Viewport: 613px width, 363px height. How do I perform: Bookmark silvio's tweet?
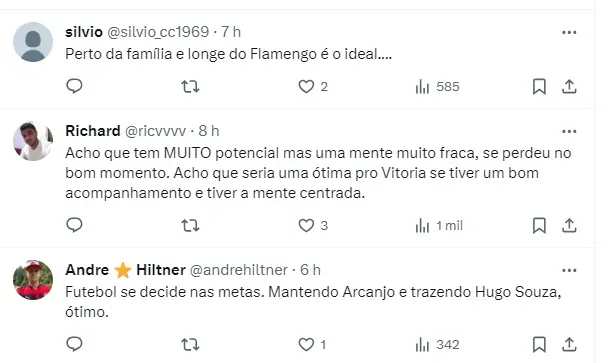coord(539,86)
